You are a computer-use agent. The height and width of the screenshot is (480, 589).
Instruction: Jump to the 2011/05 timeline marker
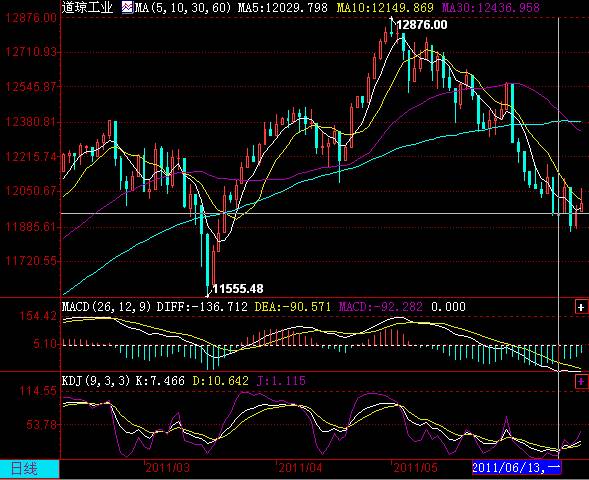(x=415, y=468)
